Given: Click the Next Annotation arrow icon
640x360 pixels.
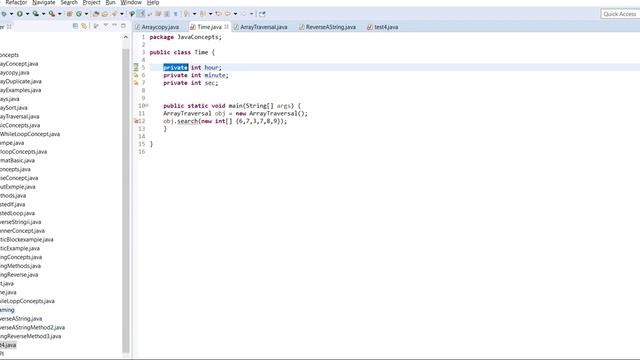Looking at the screenshot, I should tap(186, 14).
